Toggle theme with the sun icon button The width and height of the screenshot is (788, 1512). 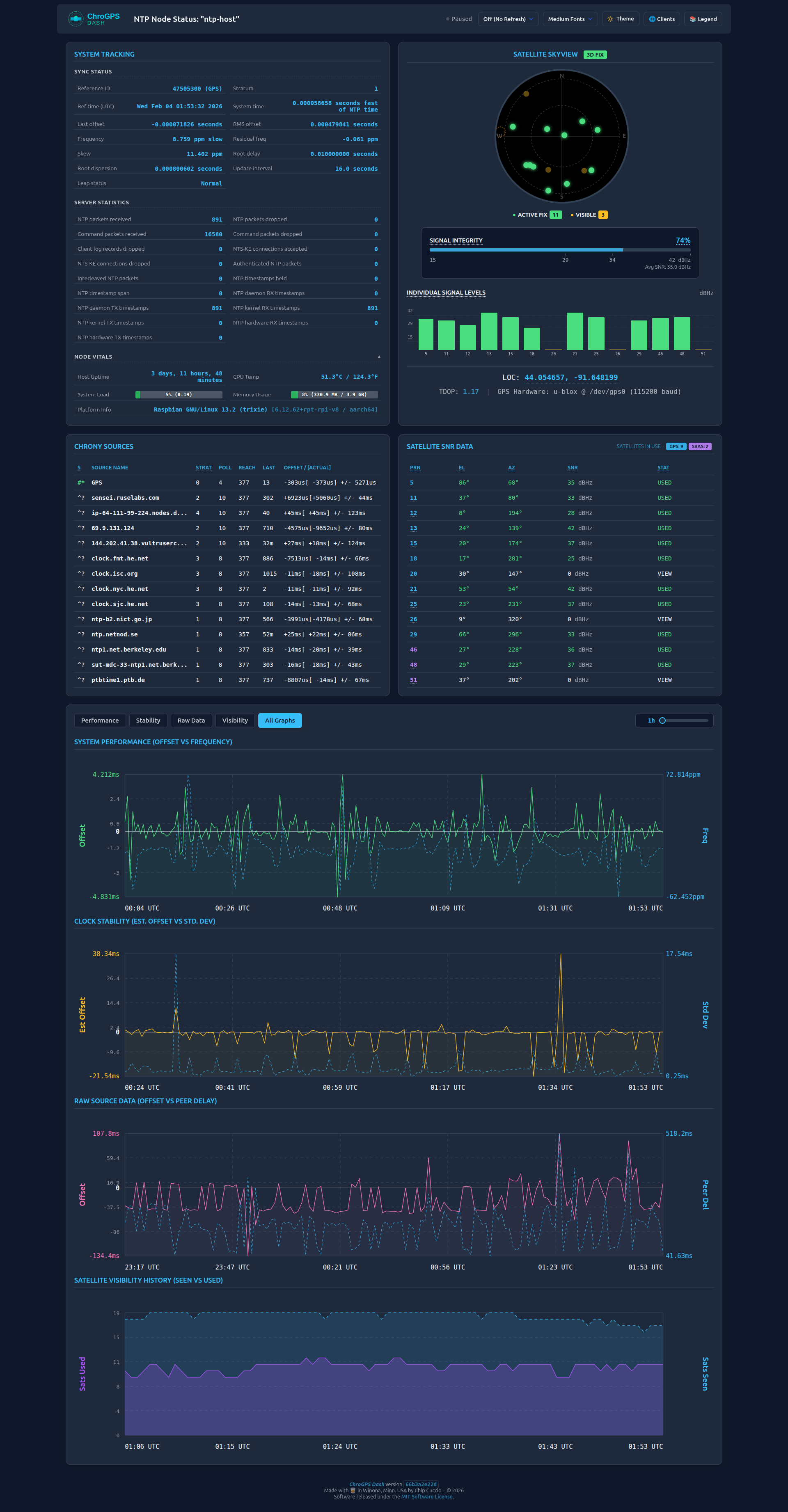pyautogui.click(x=620, y=19)
